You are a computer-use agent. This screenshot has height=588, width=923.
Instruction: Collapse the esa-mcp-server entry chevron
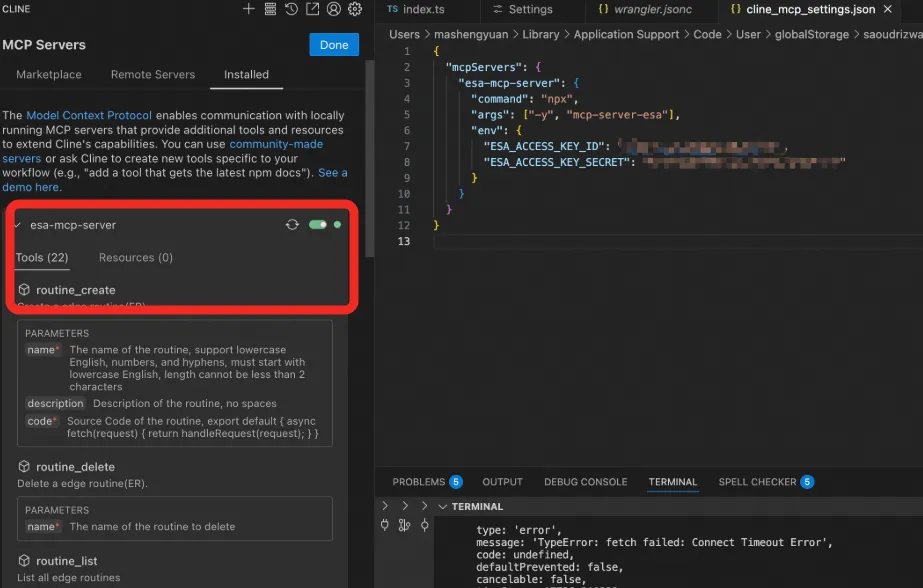(18, 225)
